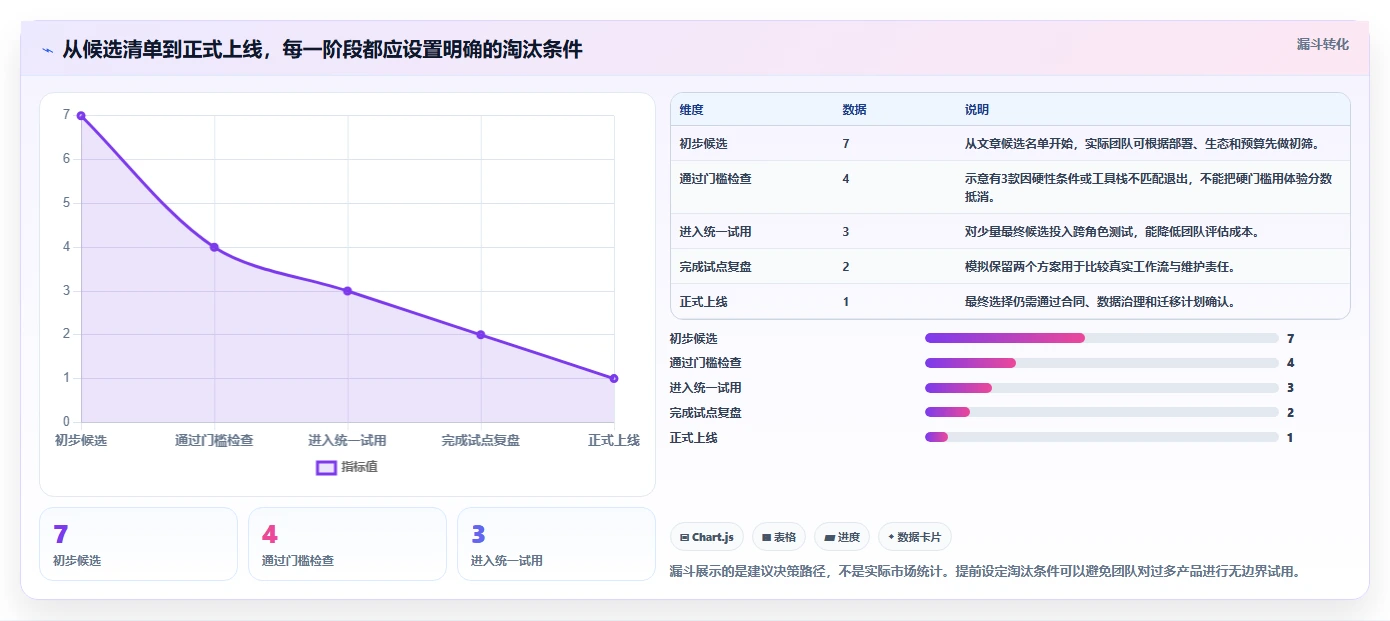Open the stat card showing 4 通过门槛检查
Image resolution: width=1390 pixels, height=621 pixels.
[347, 544]
